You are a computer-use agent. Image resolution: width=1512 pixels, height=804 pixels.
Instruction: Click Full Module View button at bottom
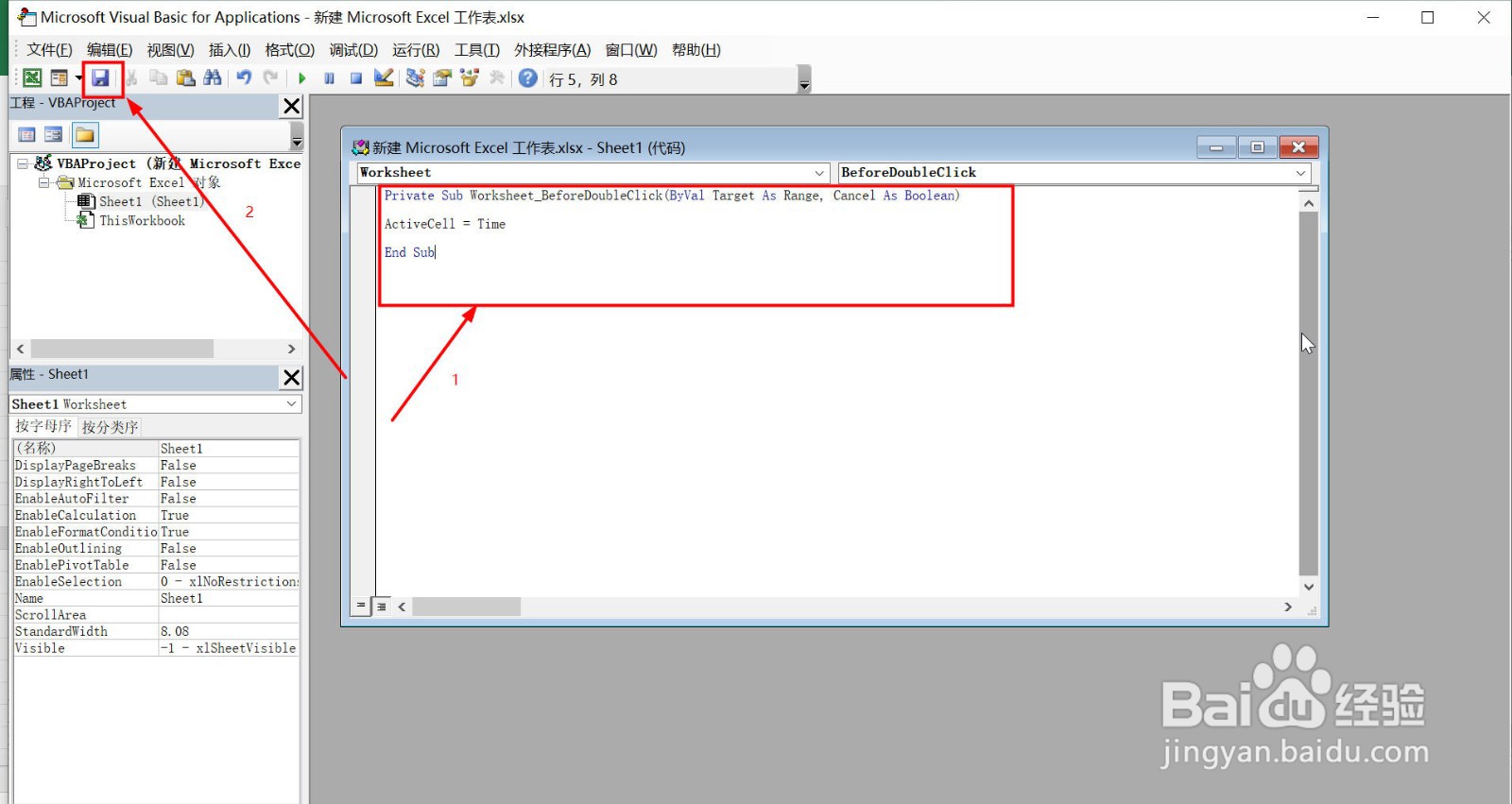point(382,607)
